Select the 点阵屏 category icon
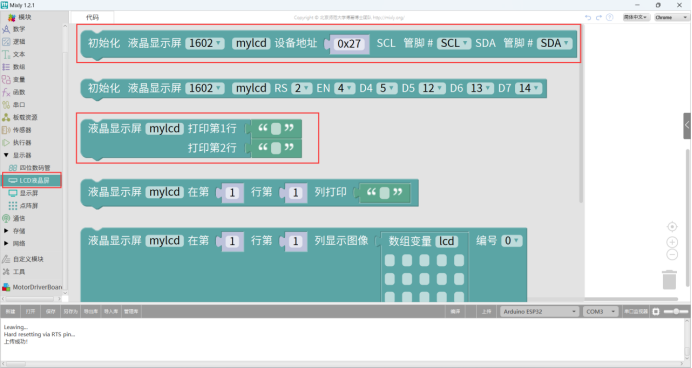 click(13, 206)
